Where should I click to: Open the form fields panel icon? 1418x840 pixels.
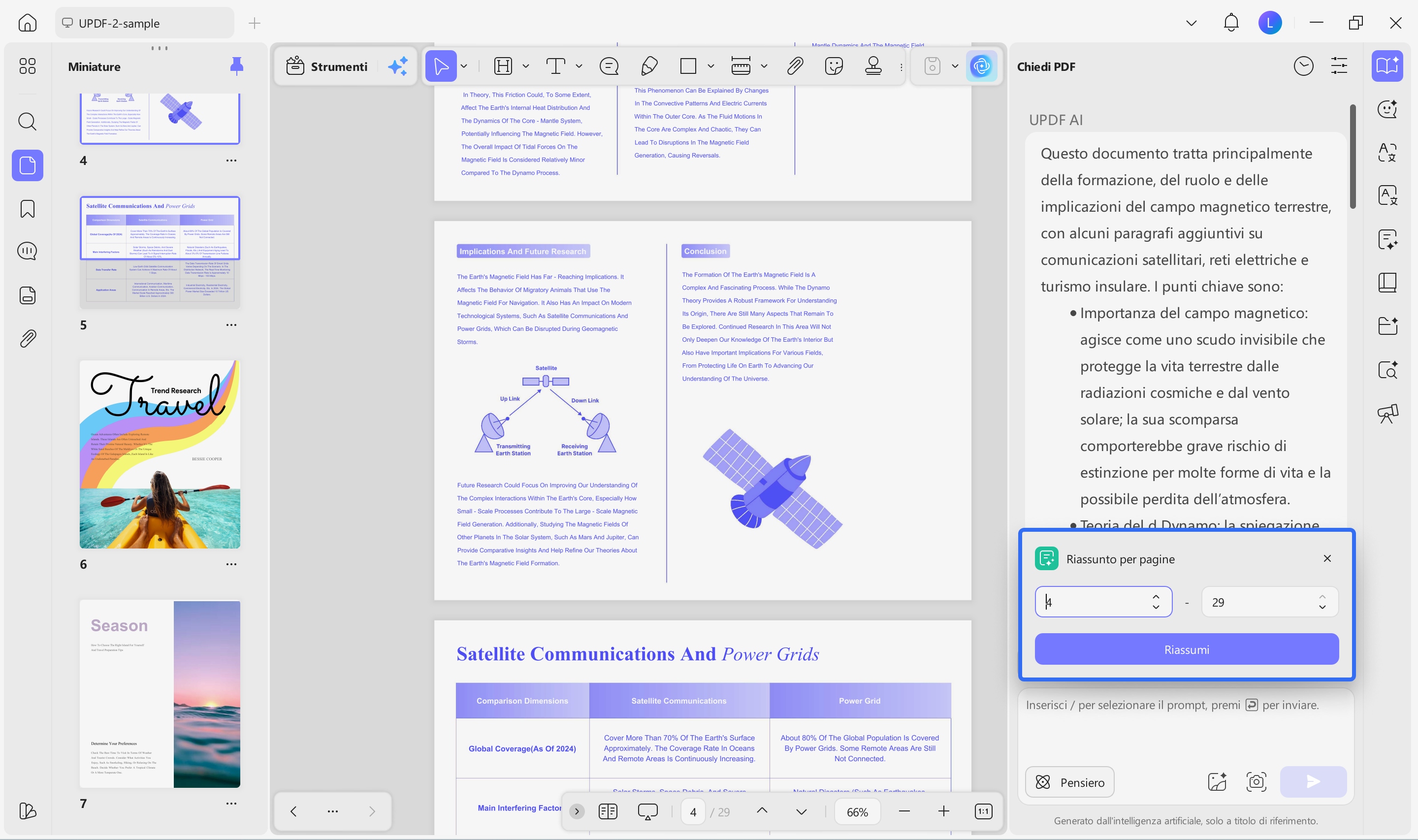pyautogui.click(x=27, y=295)
